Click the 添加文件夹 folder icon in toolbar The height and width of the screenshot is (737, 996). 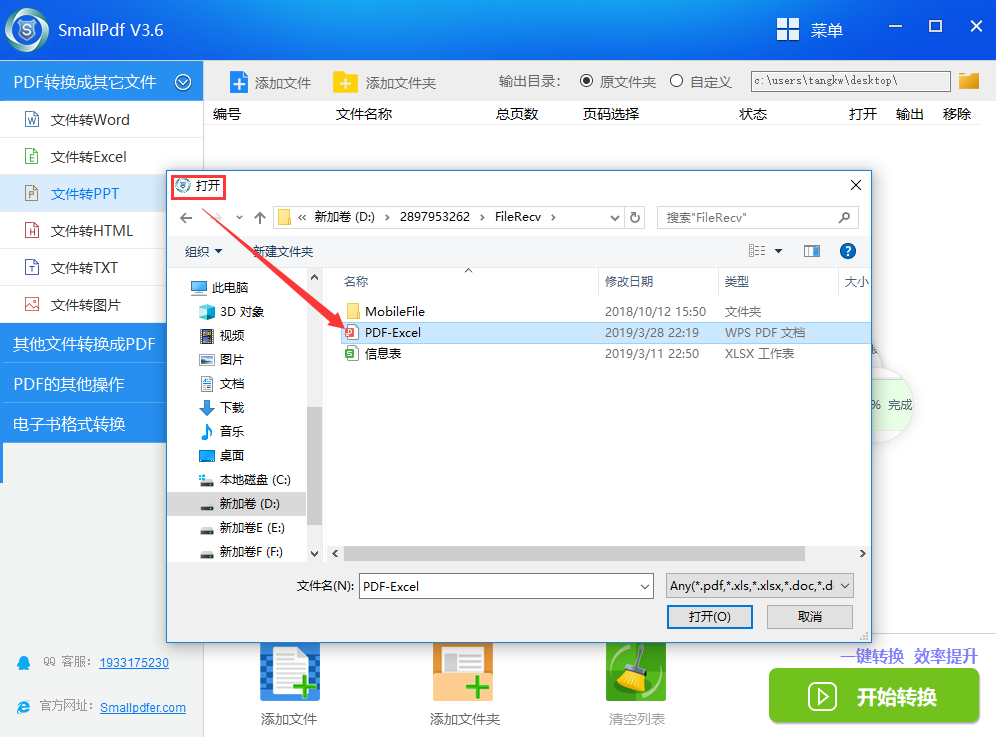tap(345, 83)
